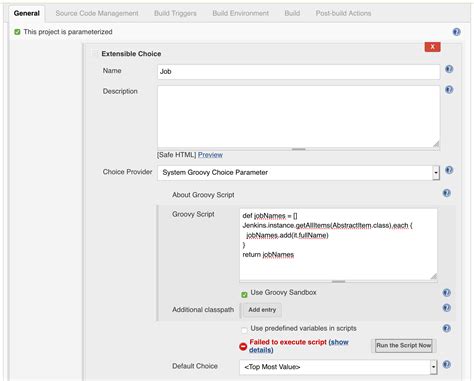
Task: Click into the Name field containing Job
Action: click(298, 72)
